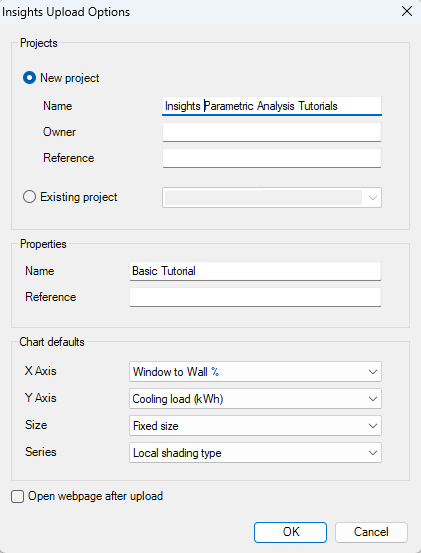Focus the project Name input field
This screenshot has height=553, width=421.
(272, 106)
